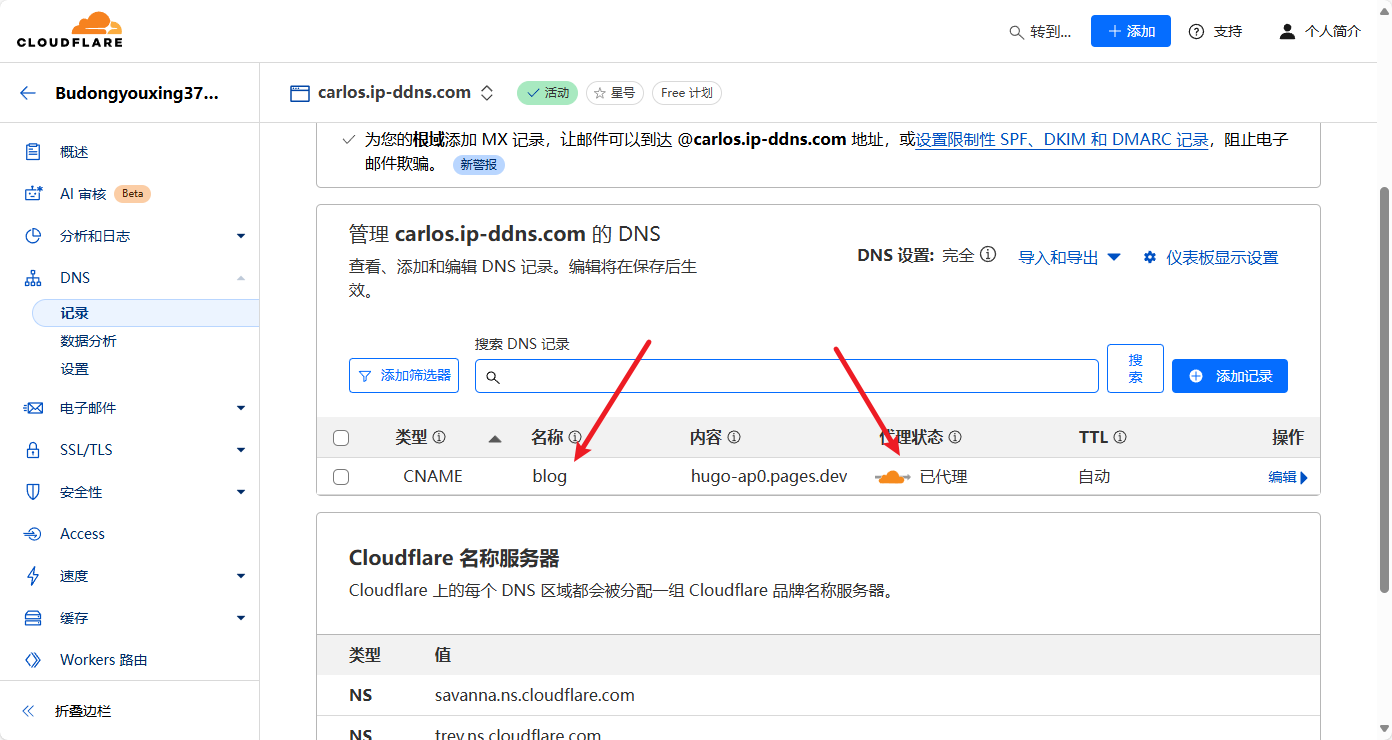The width and height of the screenshot is (1392, 740).
Task: Click the Cloudflare logo
Action: pyautogui.click(x=69, y=30)
